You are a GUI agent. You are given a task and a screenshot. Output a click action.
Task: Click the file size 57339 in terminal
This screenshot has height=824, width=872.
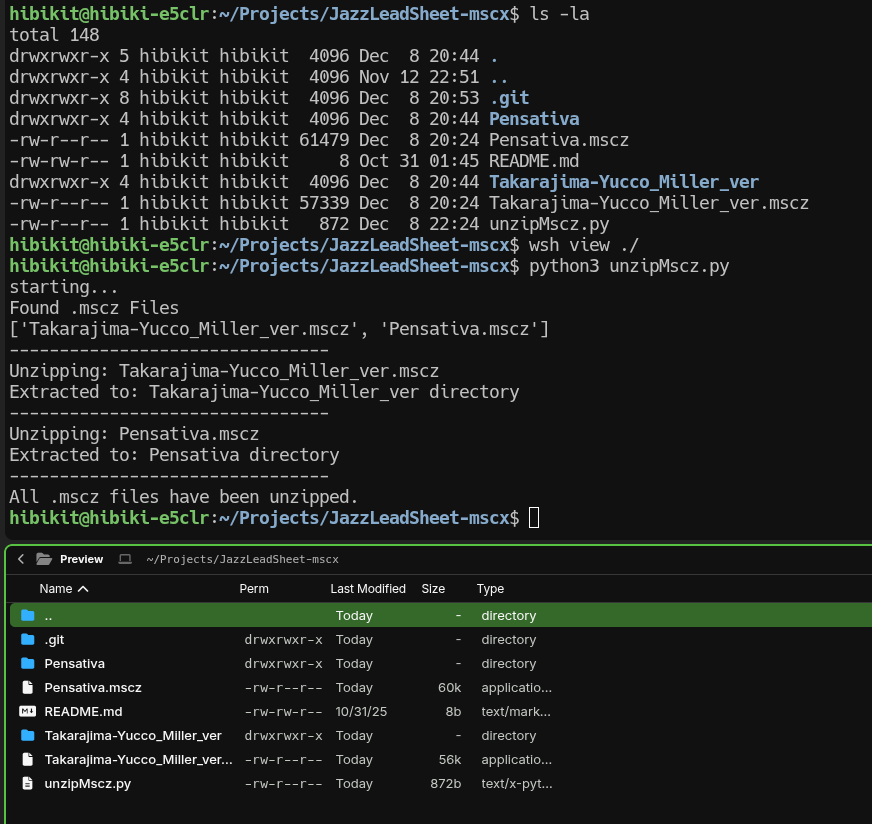324,203
